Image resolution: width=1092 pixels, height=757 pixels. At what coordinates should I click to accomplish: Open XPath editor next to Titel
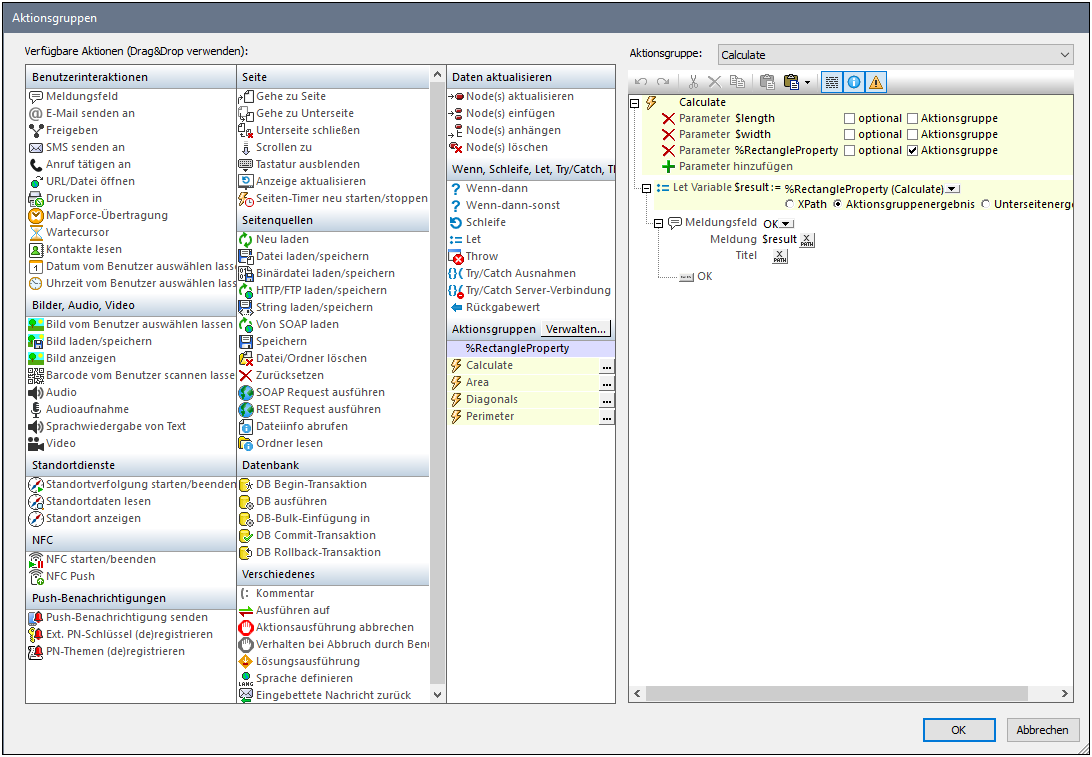pos(779,256)
